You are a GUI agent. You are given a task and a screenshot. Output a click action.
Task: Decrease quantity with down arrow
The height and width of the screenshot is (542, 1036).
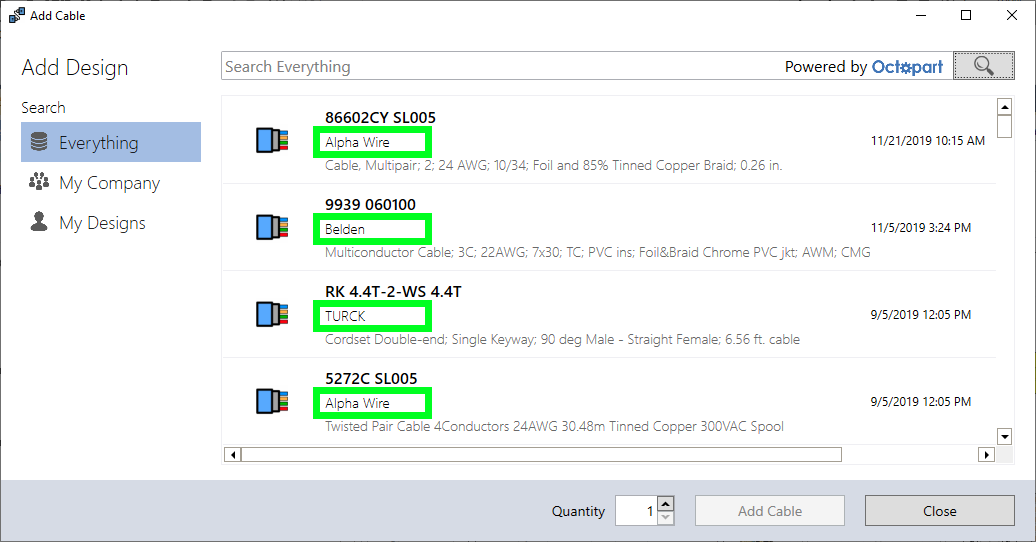(x=666, y=518)
